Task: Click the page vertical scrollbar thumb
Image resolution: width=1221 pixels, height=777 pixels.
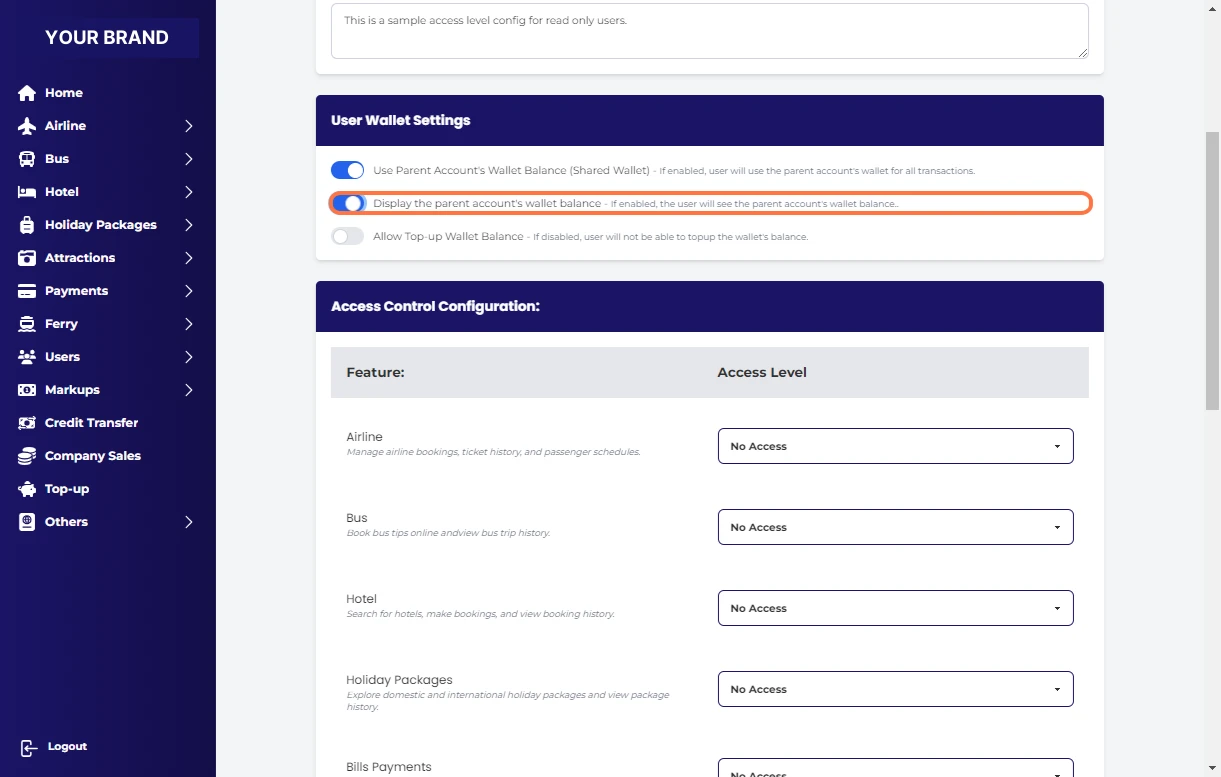Action: (x=1212, y=270)
